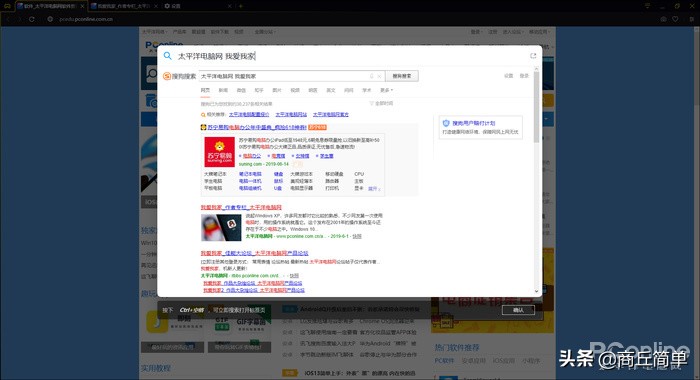Click the red Suning logo thumbnail
This screenshot has height=380, width=700.
(219, 152)
